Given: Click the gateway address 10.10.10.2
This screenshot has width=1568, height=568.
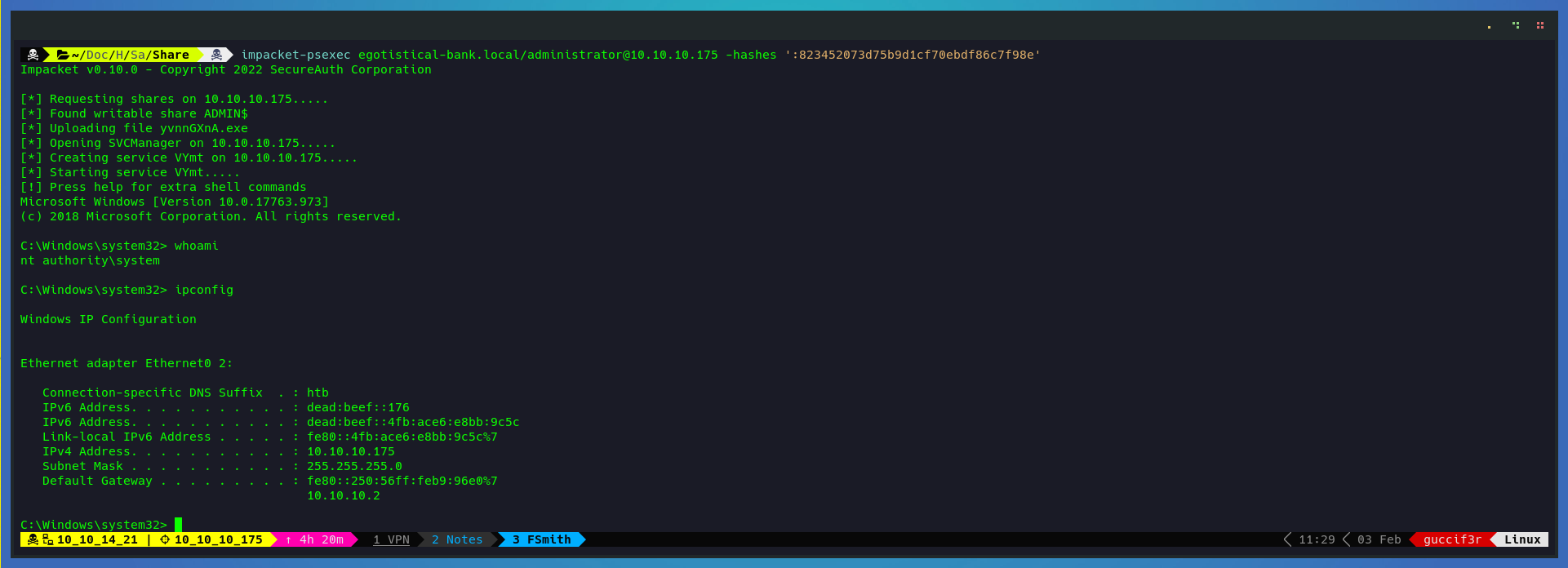Looking at the screenshot, I should (x=344, y=495).
